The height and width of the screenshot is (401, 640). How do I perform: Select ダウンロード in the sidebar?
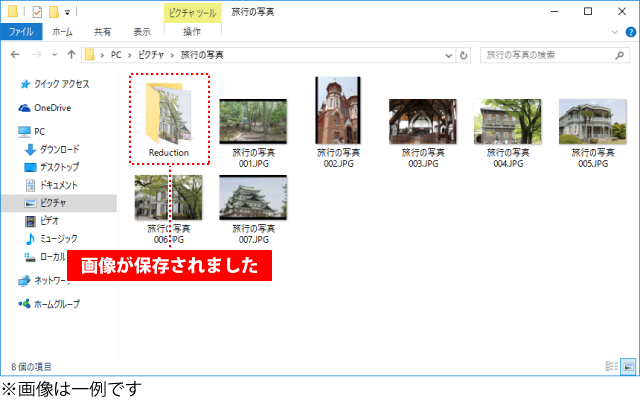click(60, 149)
